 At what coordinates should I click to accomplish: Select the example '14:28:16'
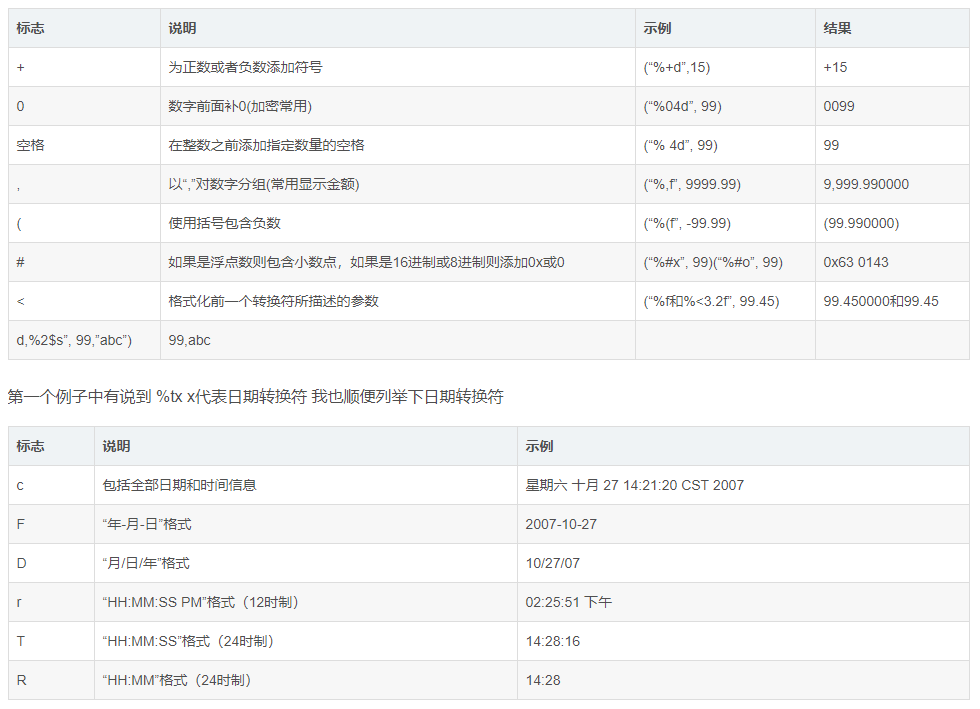552,641
